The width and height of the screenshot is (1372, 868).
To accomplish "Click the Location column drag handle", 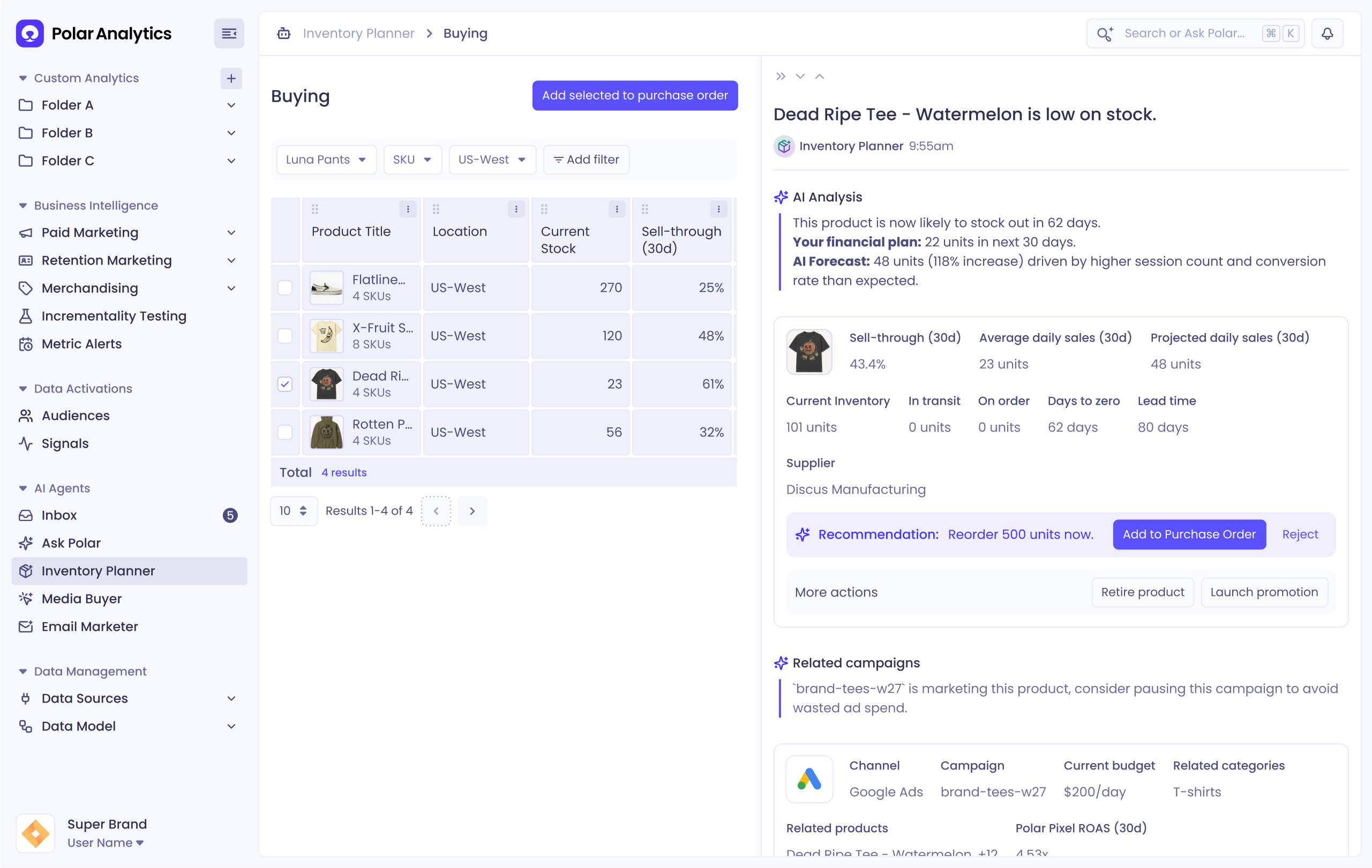I will [436, 209].
